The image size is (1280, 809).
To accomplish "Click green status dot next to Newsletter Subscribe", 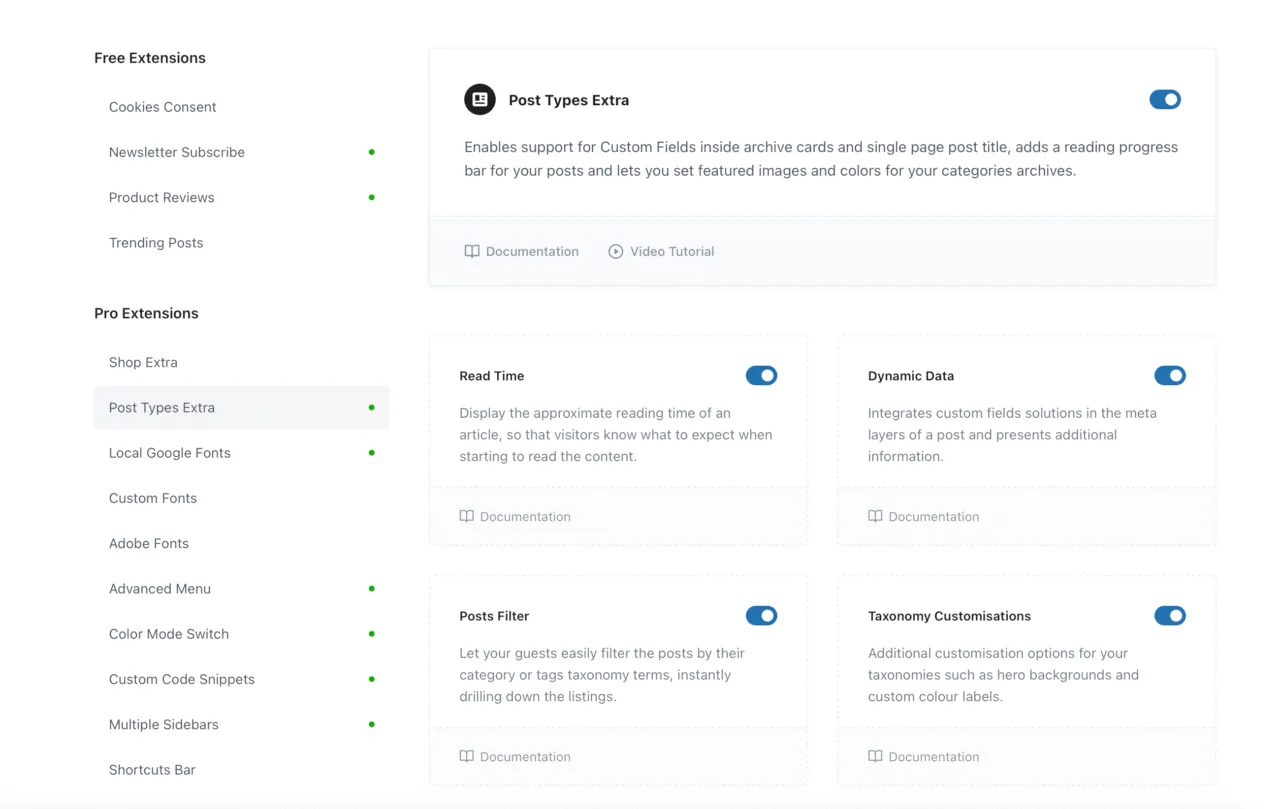I will pyautogui.click(x=372, y=152).
